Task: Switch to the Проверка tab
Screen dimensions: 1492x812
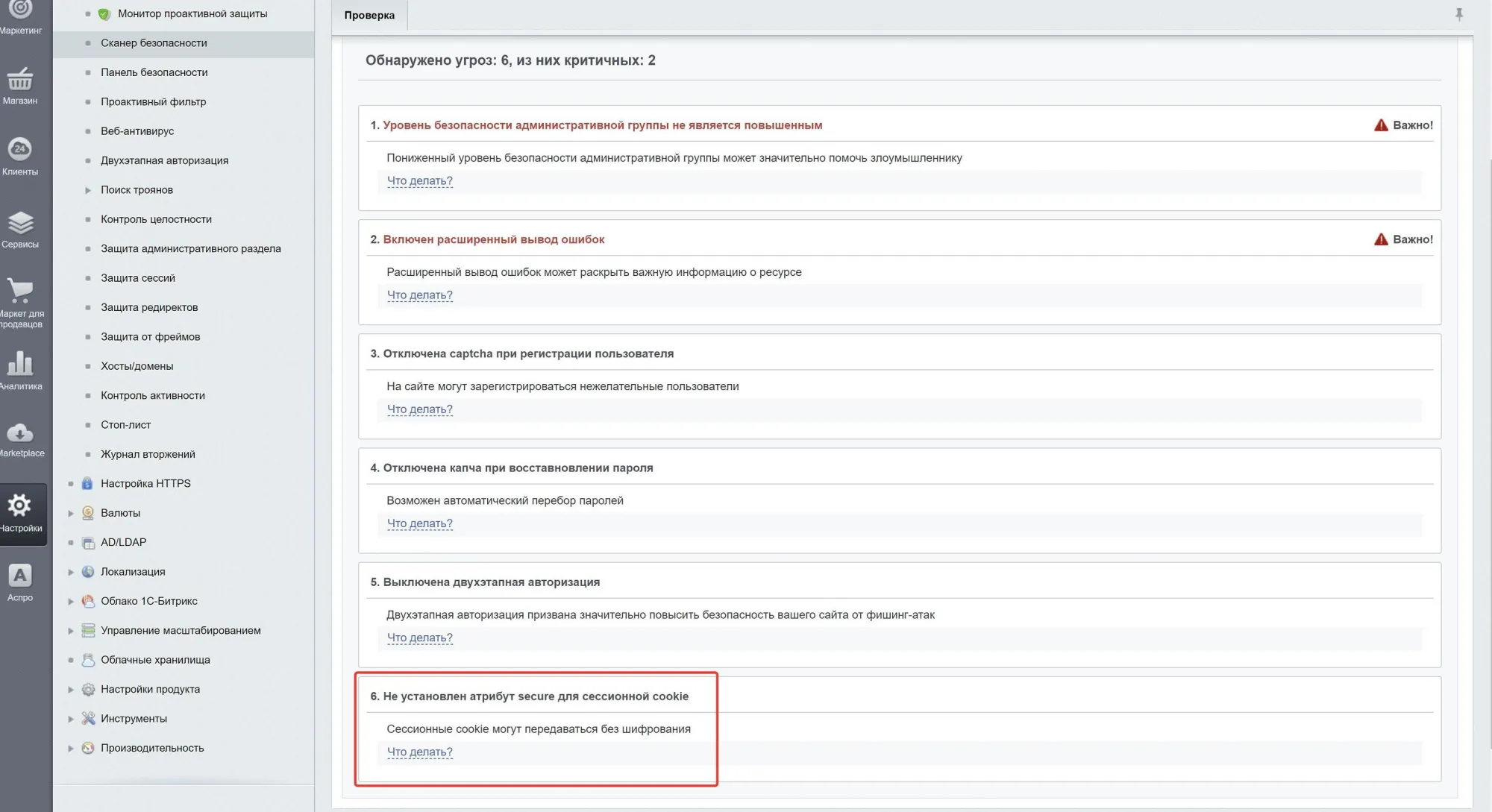Action: (x=369, y=15)
